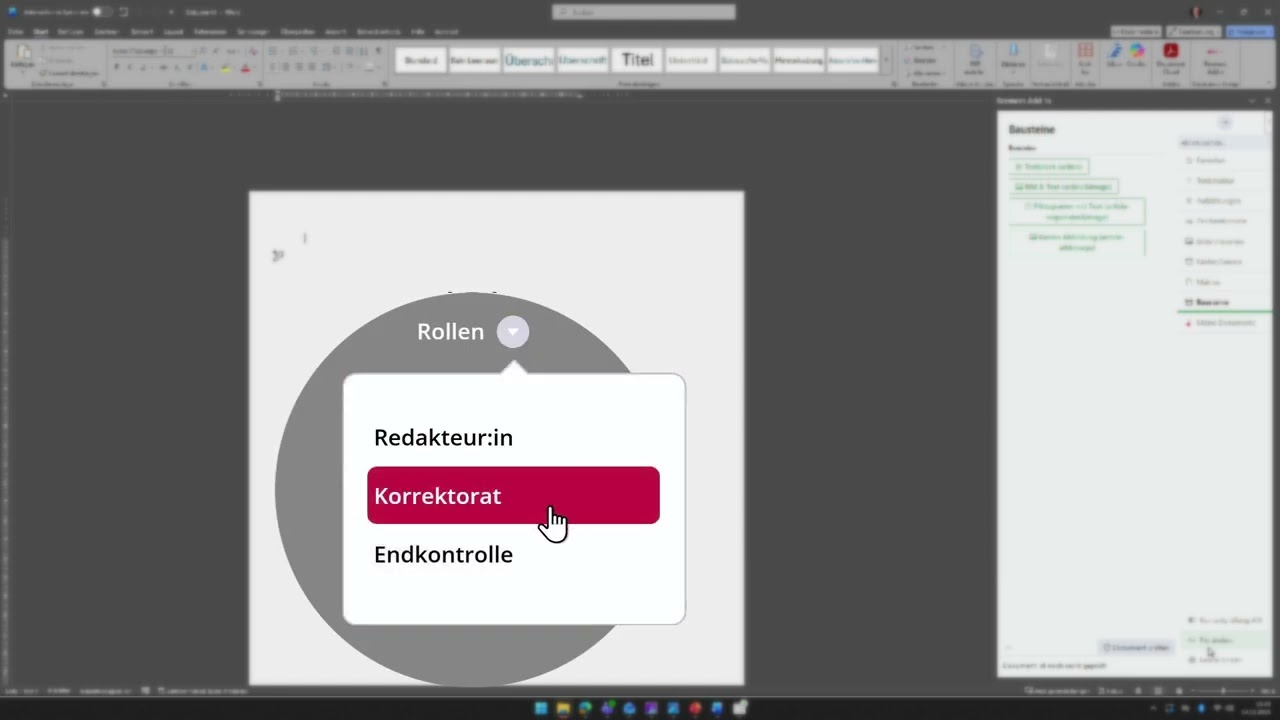The height and width of the screenshot is (720, 1280).
Task: Open the Rollen dropdown arrow
Action: pyautogui.click(x=513, y=332)
